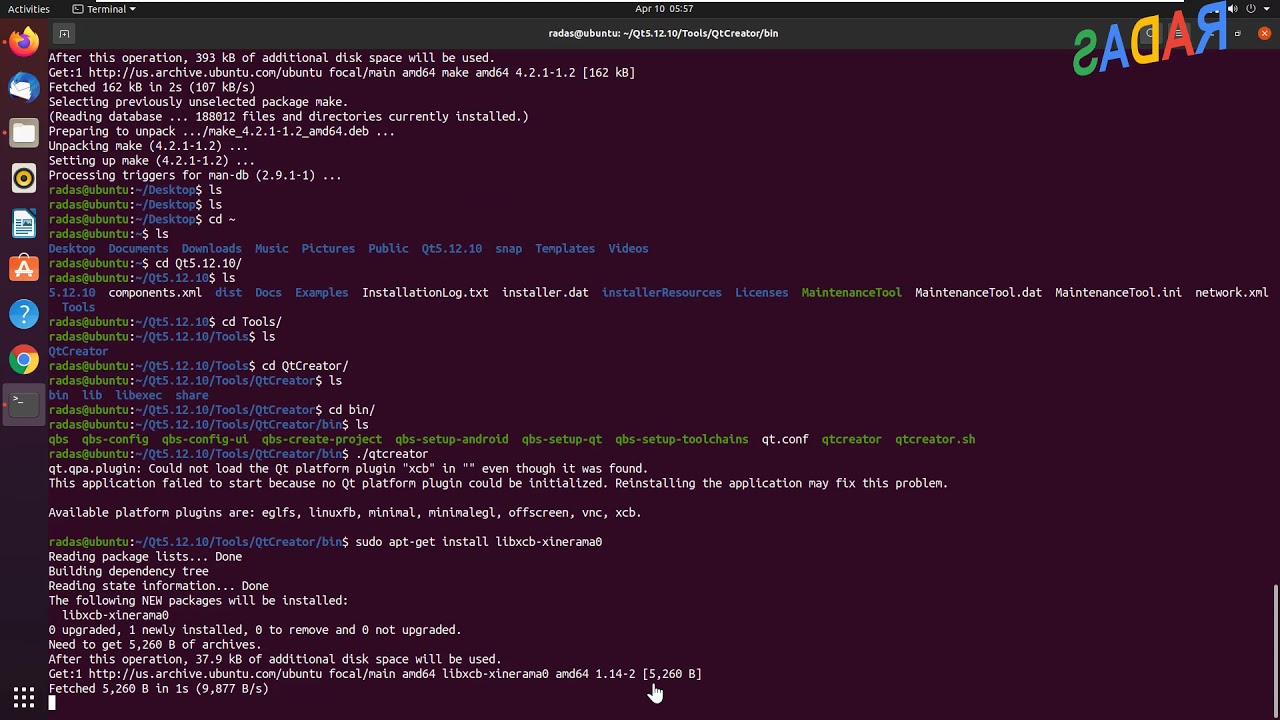Click the 'qt.conf' file name
This screenshot has height=720, width=1280.
(x=785, y=439)
